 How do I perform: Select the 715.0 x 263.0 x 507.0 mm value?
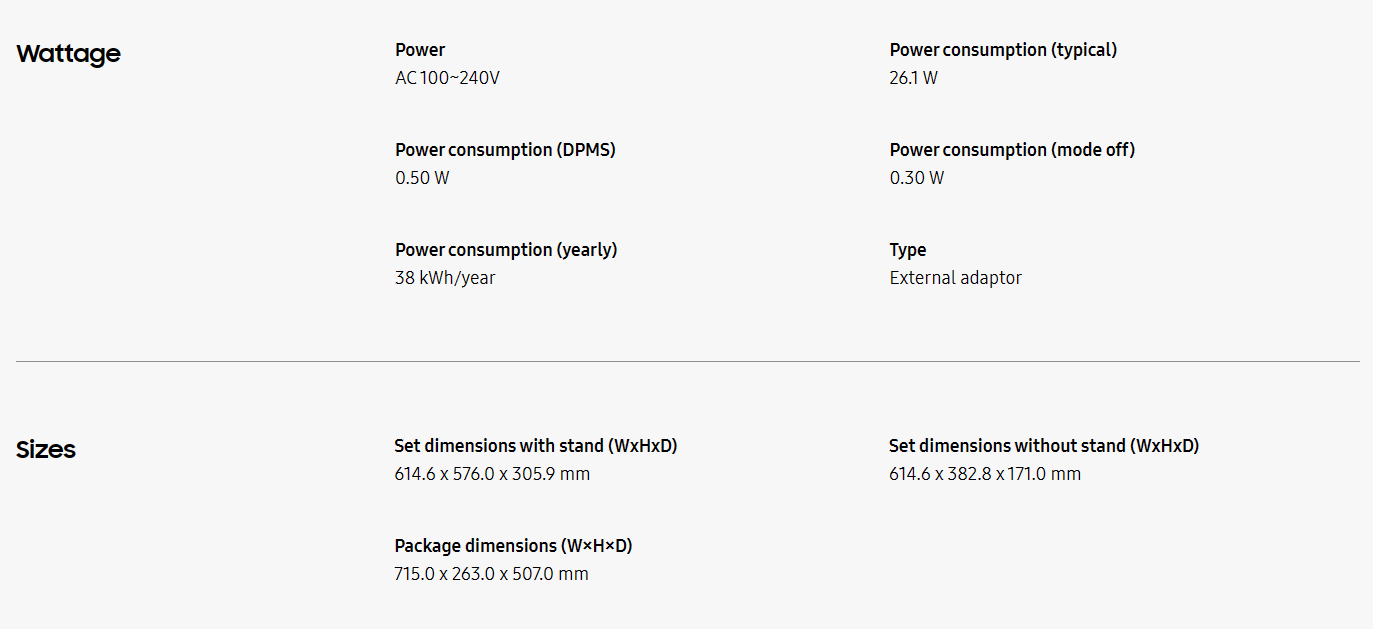click(491, 574)
